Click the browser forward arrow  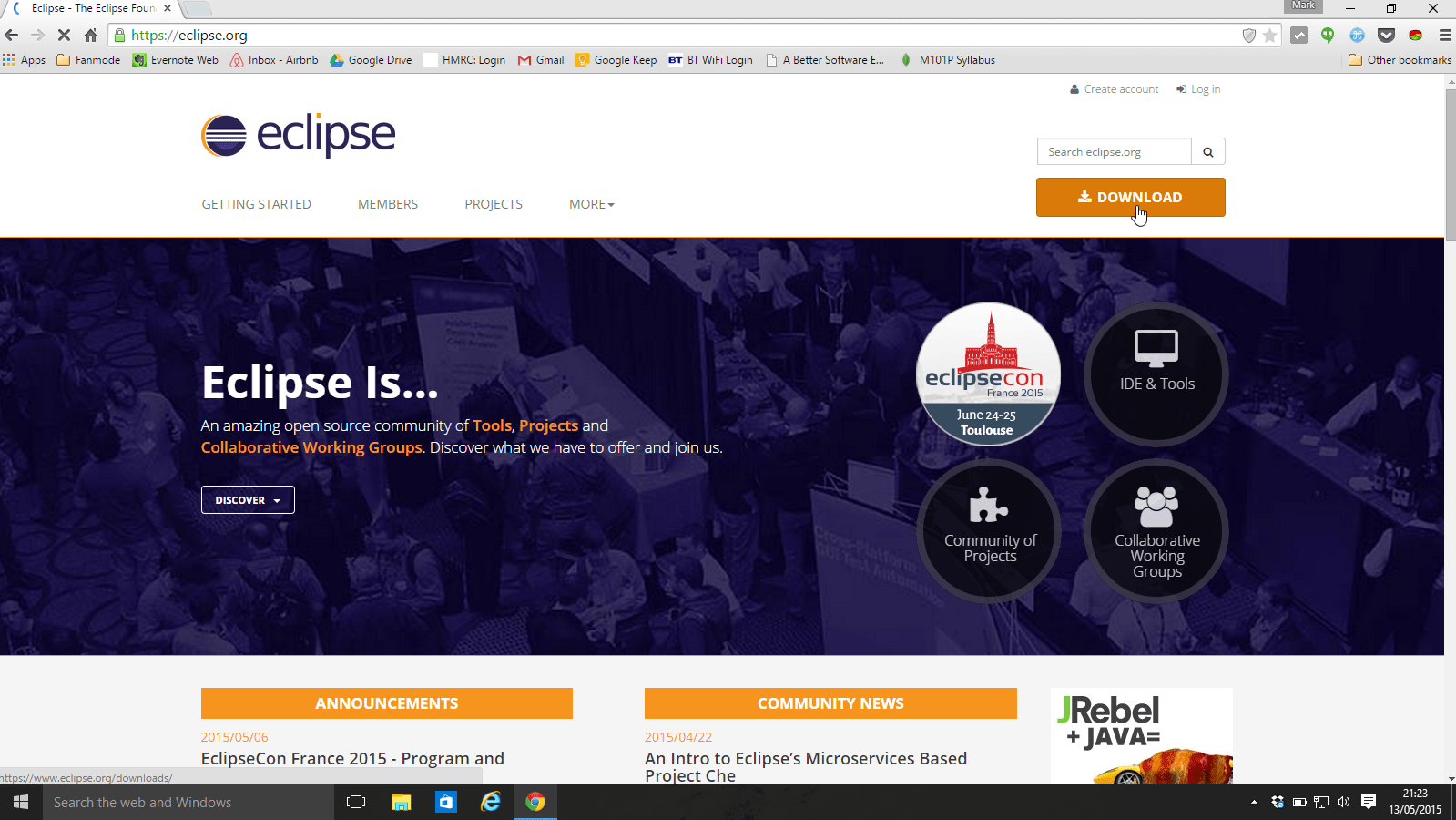tap(37, 35)
